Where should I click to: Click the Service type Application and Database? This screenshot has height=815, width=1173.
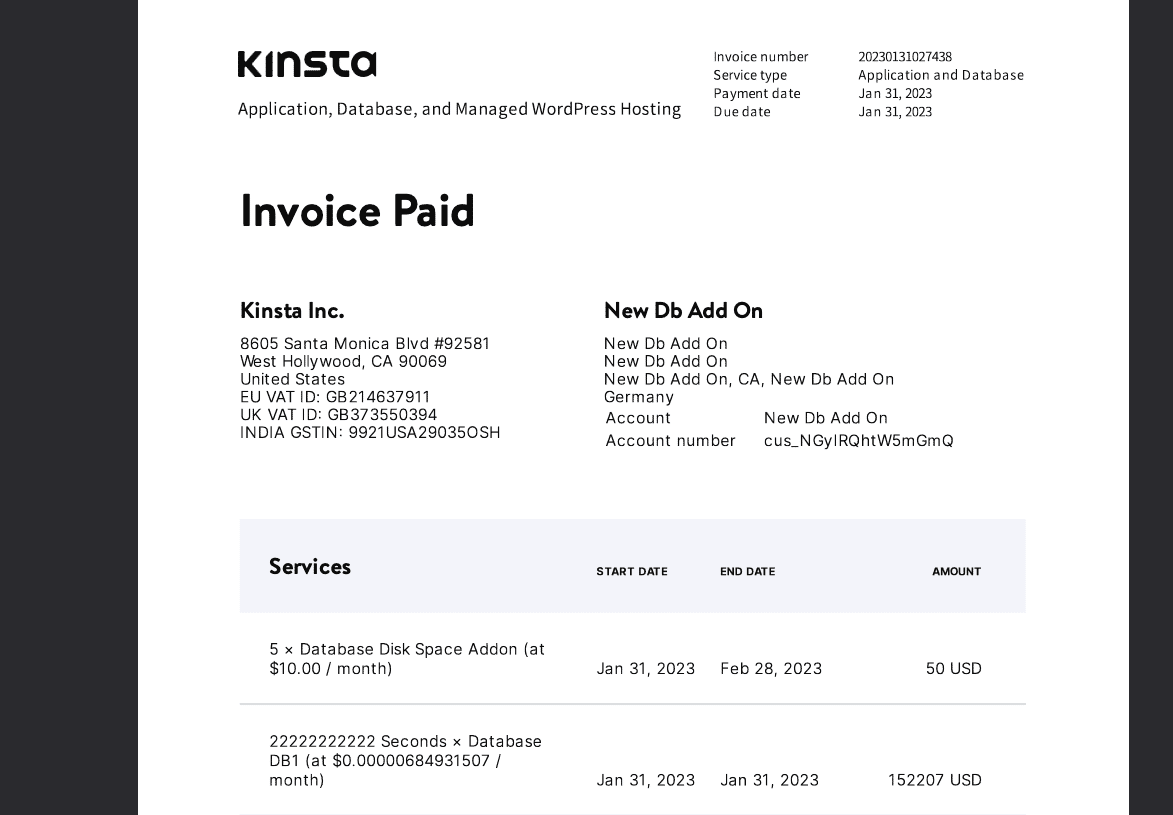click(x=940, y=75)
